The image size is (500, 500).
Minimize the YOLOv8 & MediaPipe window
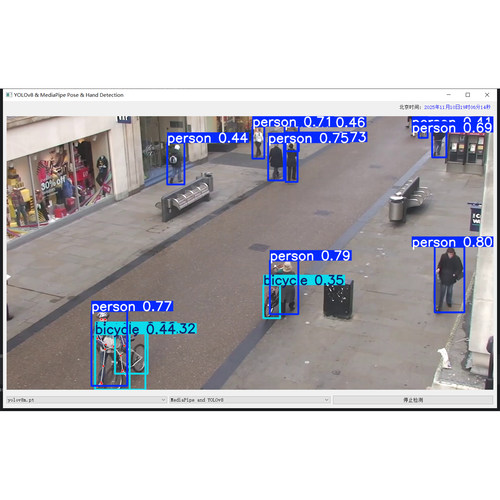[449, 95]
